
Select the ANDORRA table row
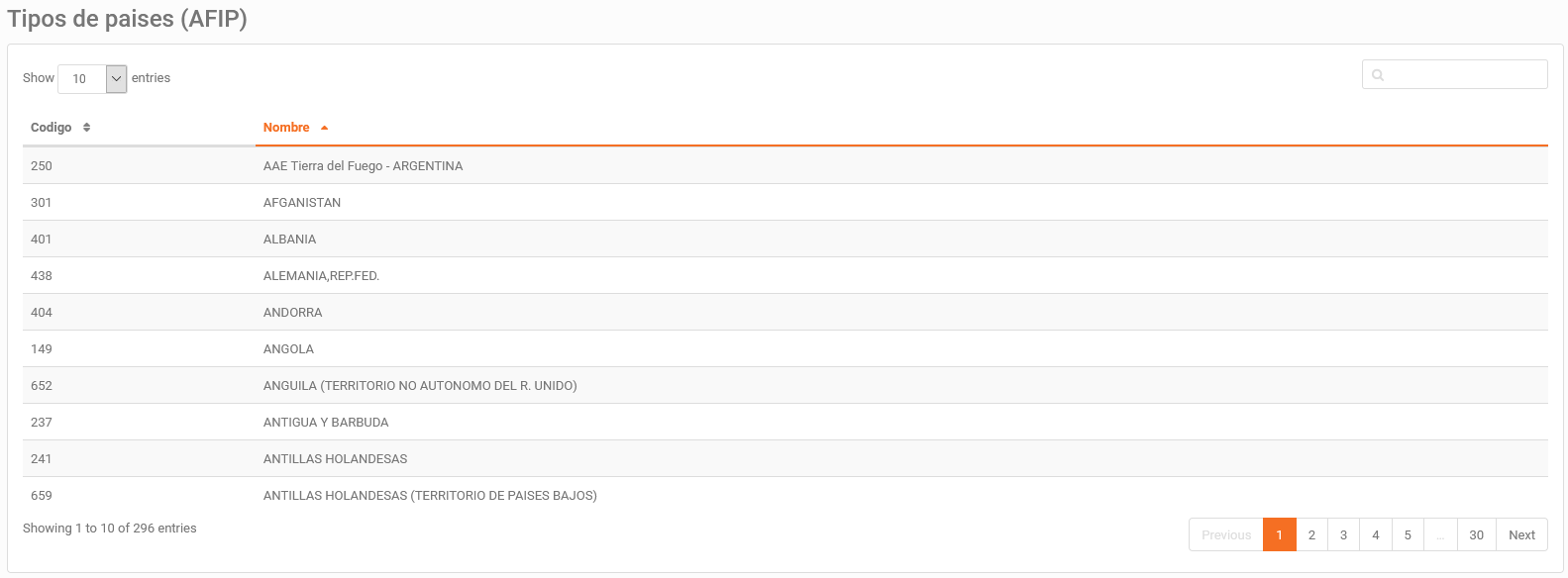coord(784,312)
